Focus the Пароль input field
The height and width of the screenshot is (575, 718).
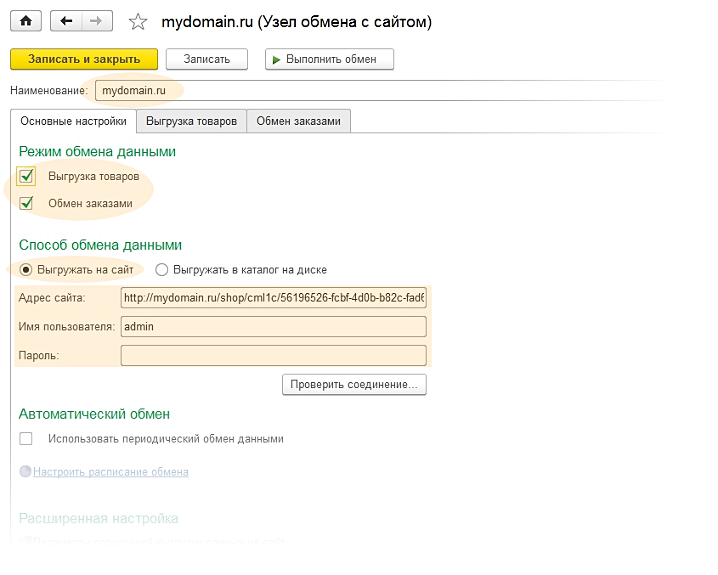(x=272, y=355)
